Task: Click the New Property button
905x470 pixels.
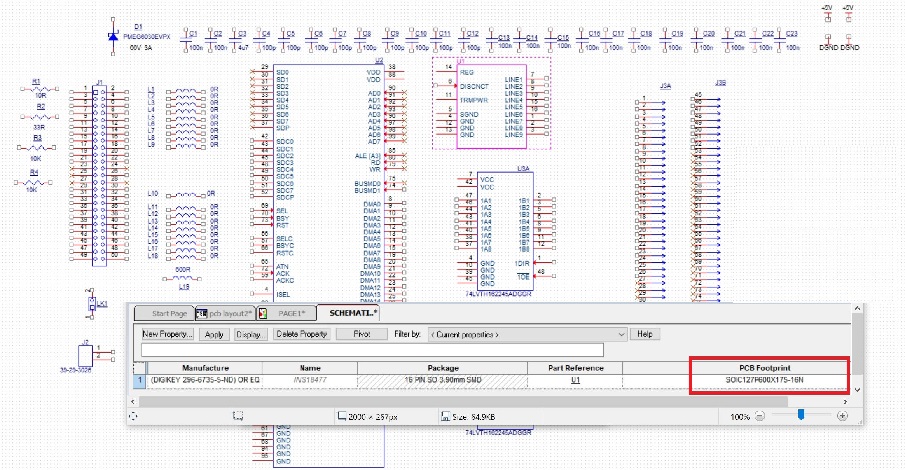Action: tap(167, 334)
